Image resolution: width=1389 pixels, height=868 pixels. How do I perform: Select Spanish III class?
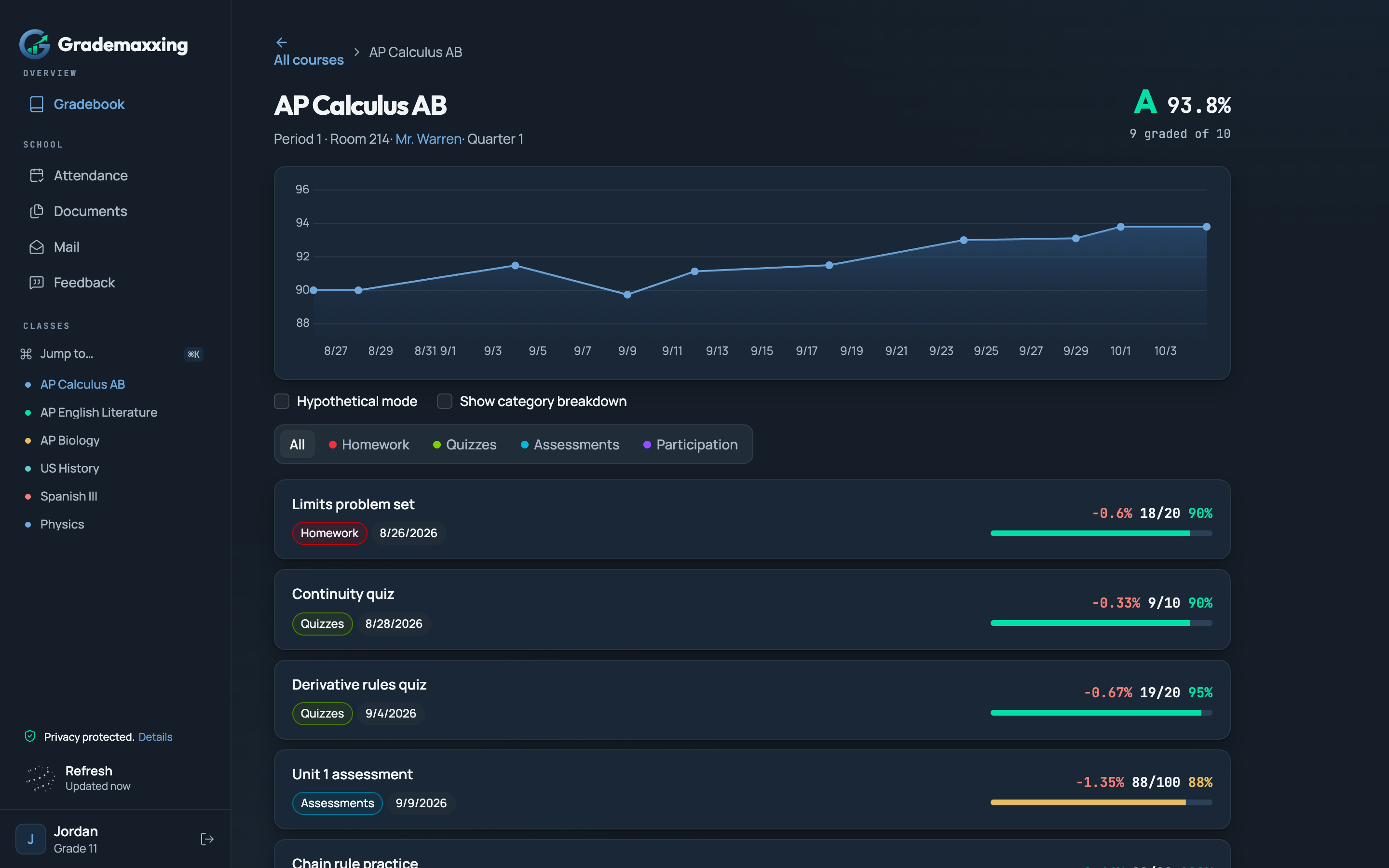(68, 496)
